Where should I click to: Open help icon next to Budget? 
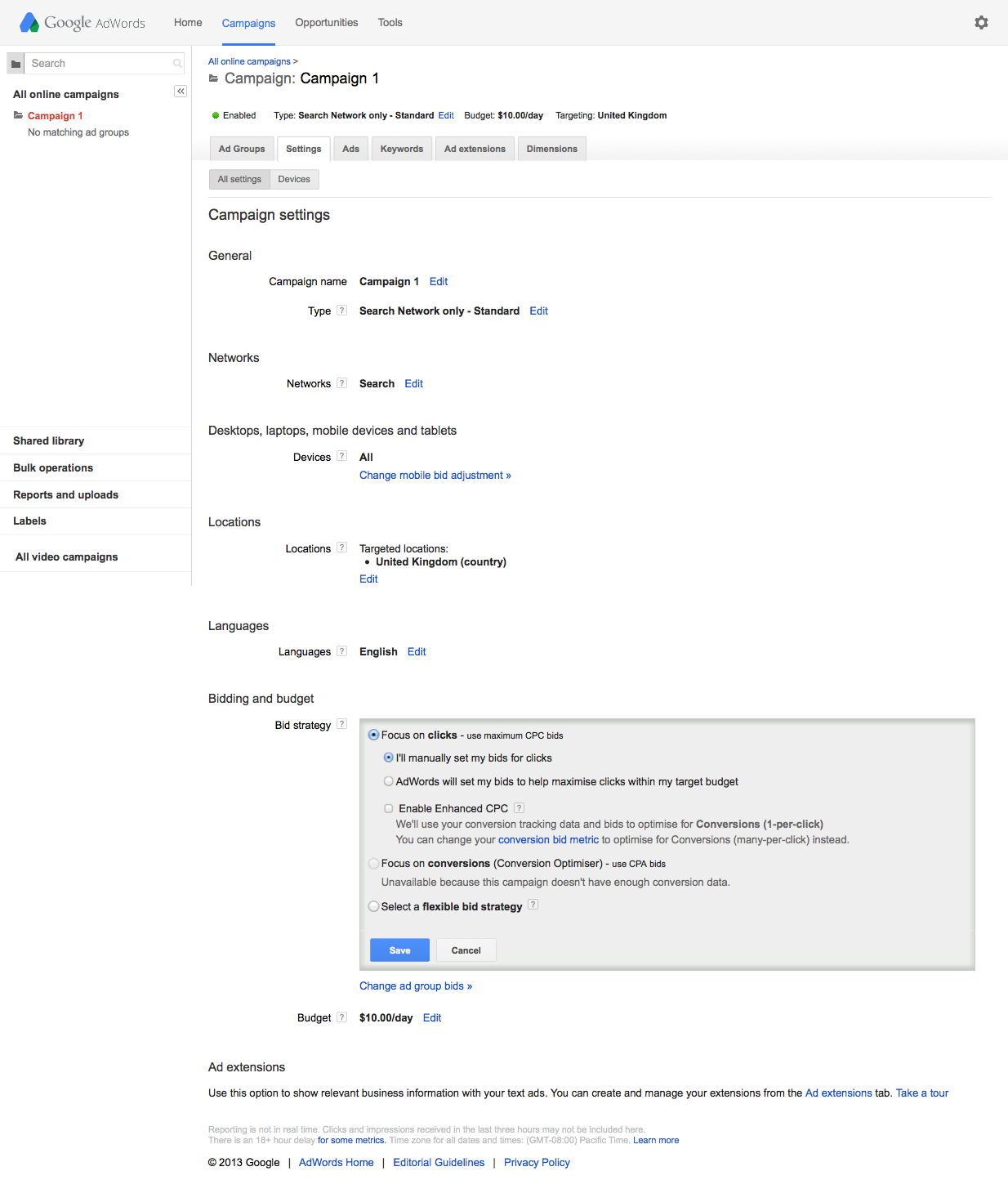tap(342, 1017)
